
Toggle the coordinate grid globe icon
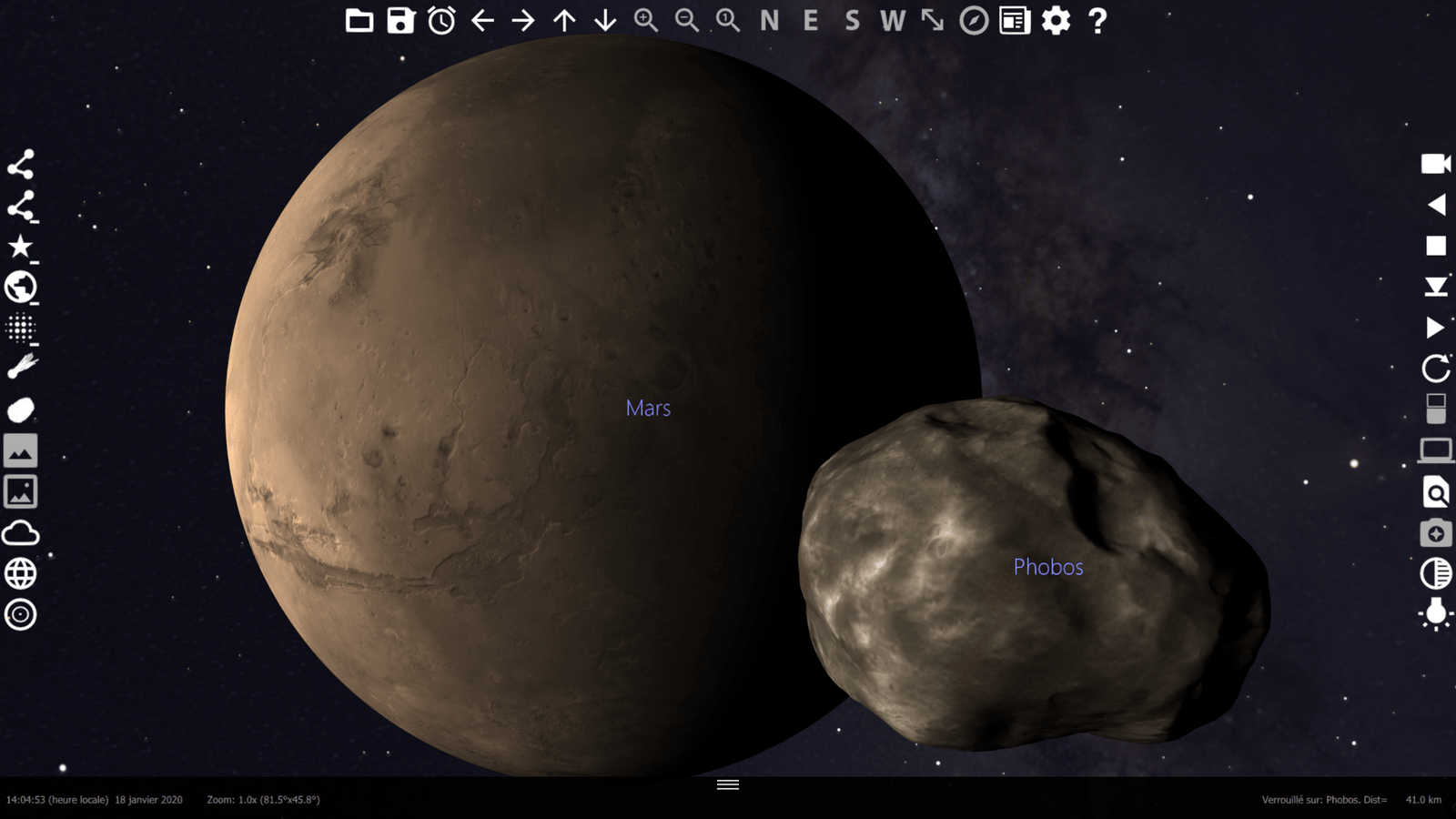pos(20,574)
